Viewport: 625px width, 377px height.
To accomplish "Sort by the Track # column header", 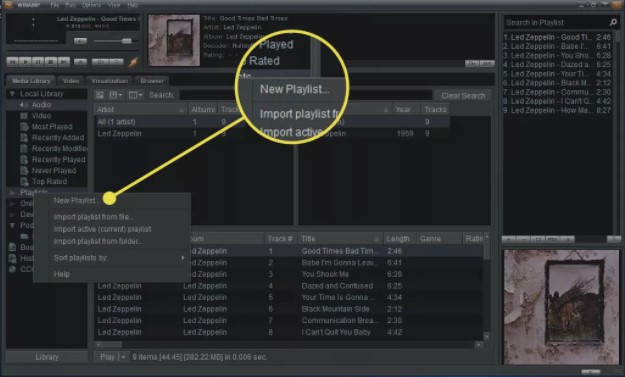I will (280, 239).
